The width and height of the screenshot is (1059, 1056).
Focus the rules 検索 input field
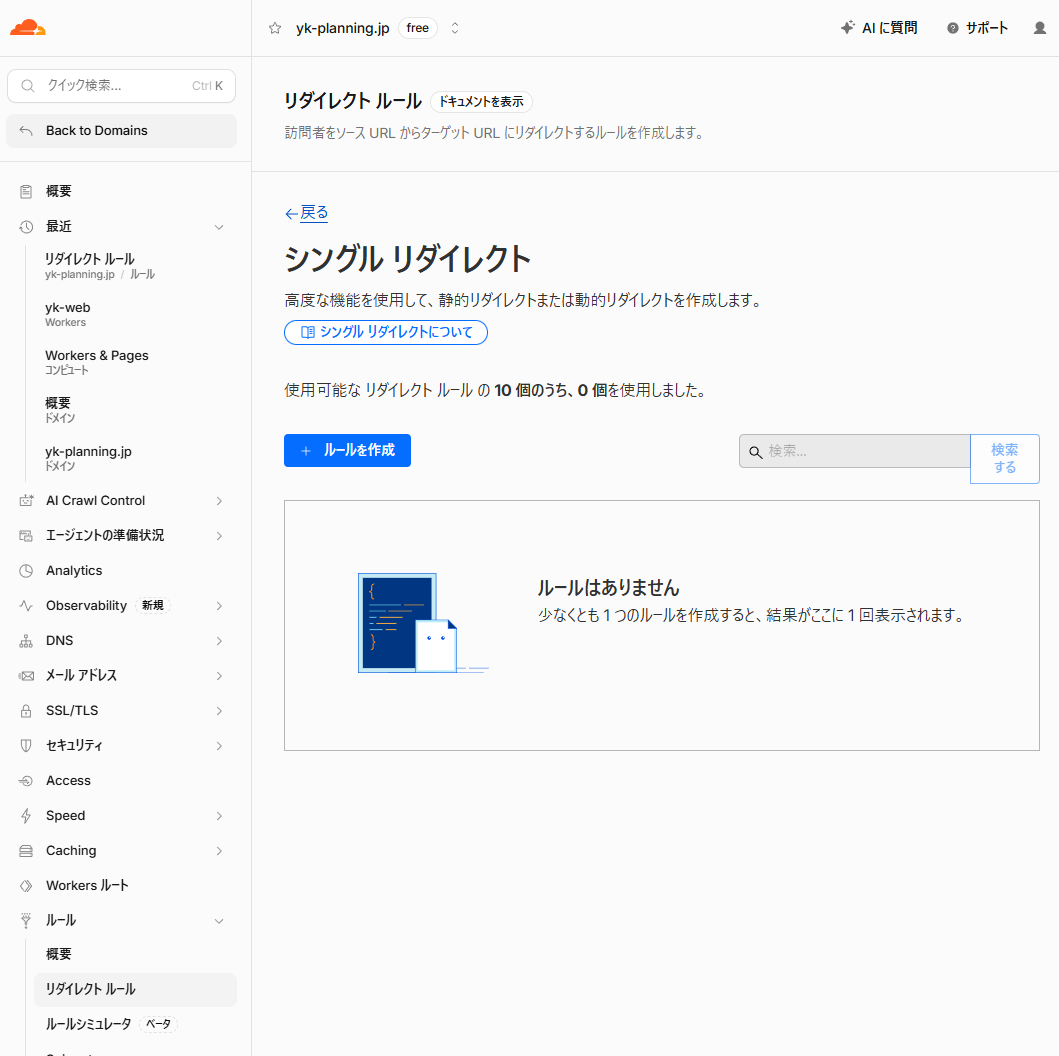(855, 452)
